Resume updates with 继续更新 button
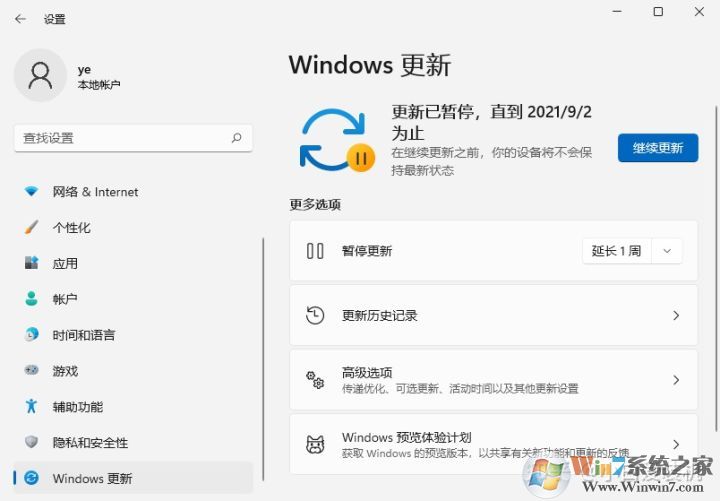The width and height of the screenshot is (720, 501). [x=658, y=147]
